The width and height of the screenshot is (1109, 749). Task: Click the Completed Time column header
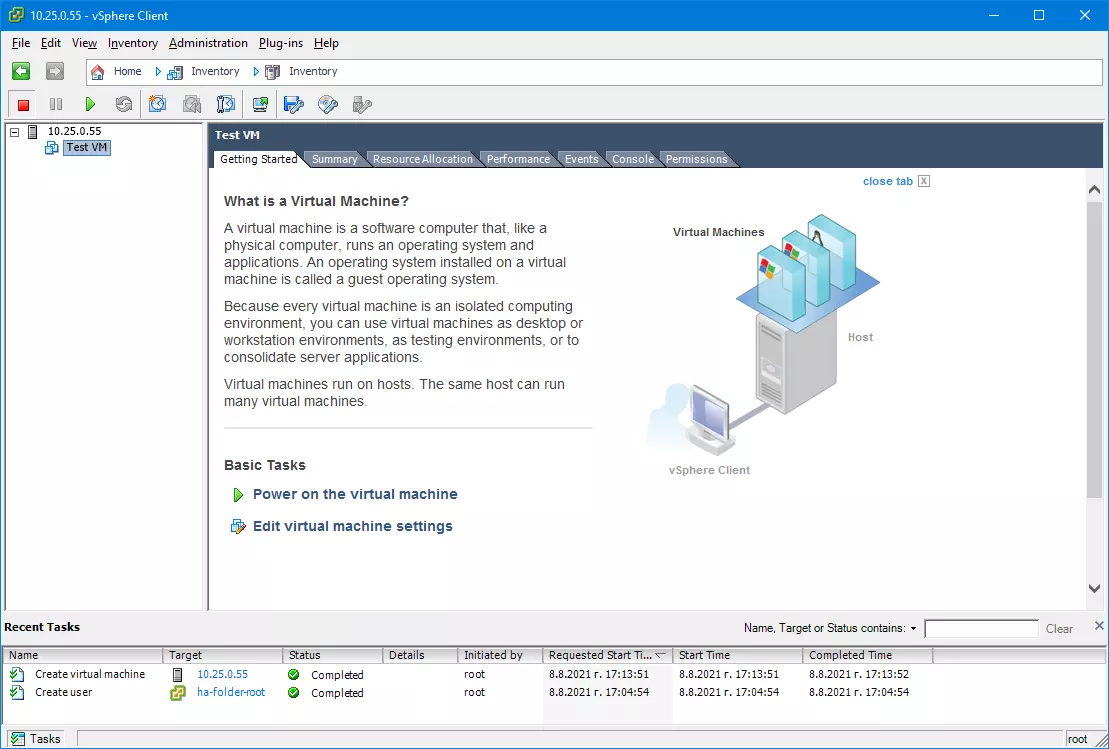[868, 656]
